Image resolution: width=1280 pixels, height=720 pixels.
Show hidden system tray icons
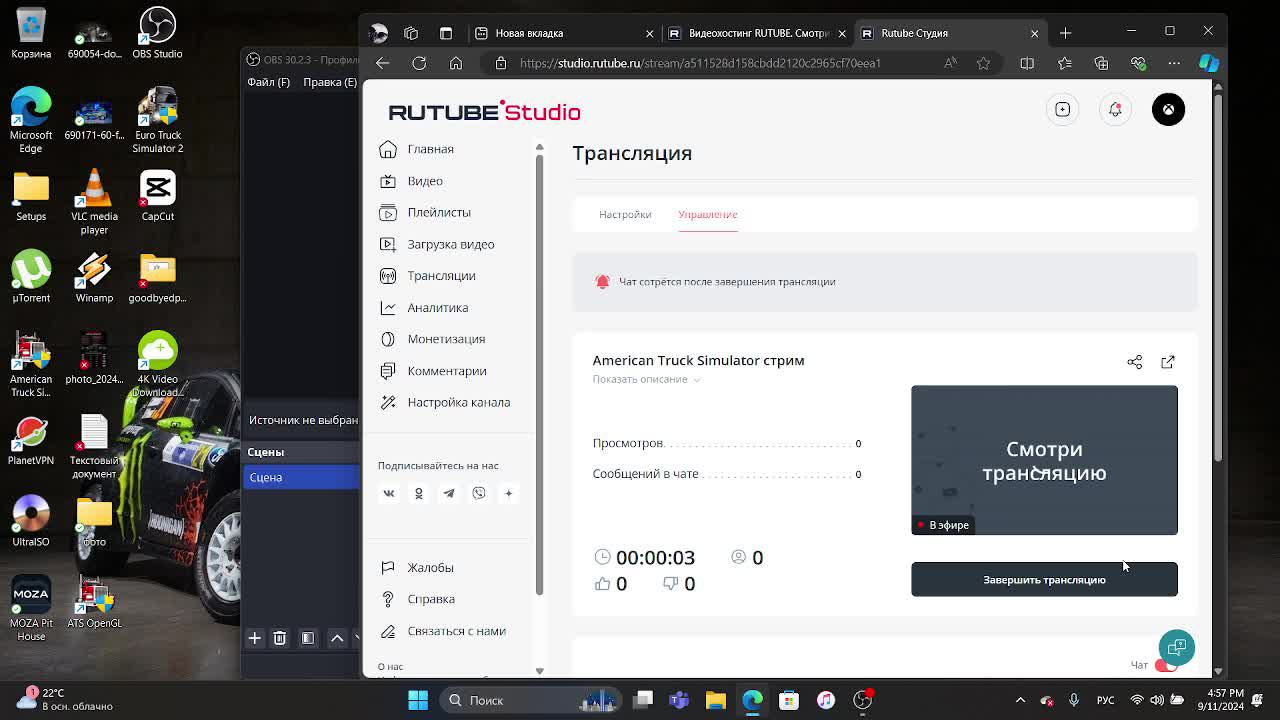(x=1020, y=700)
